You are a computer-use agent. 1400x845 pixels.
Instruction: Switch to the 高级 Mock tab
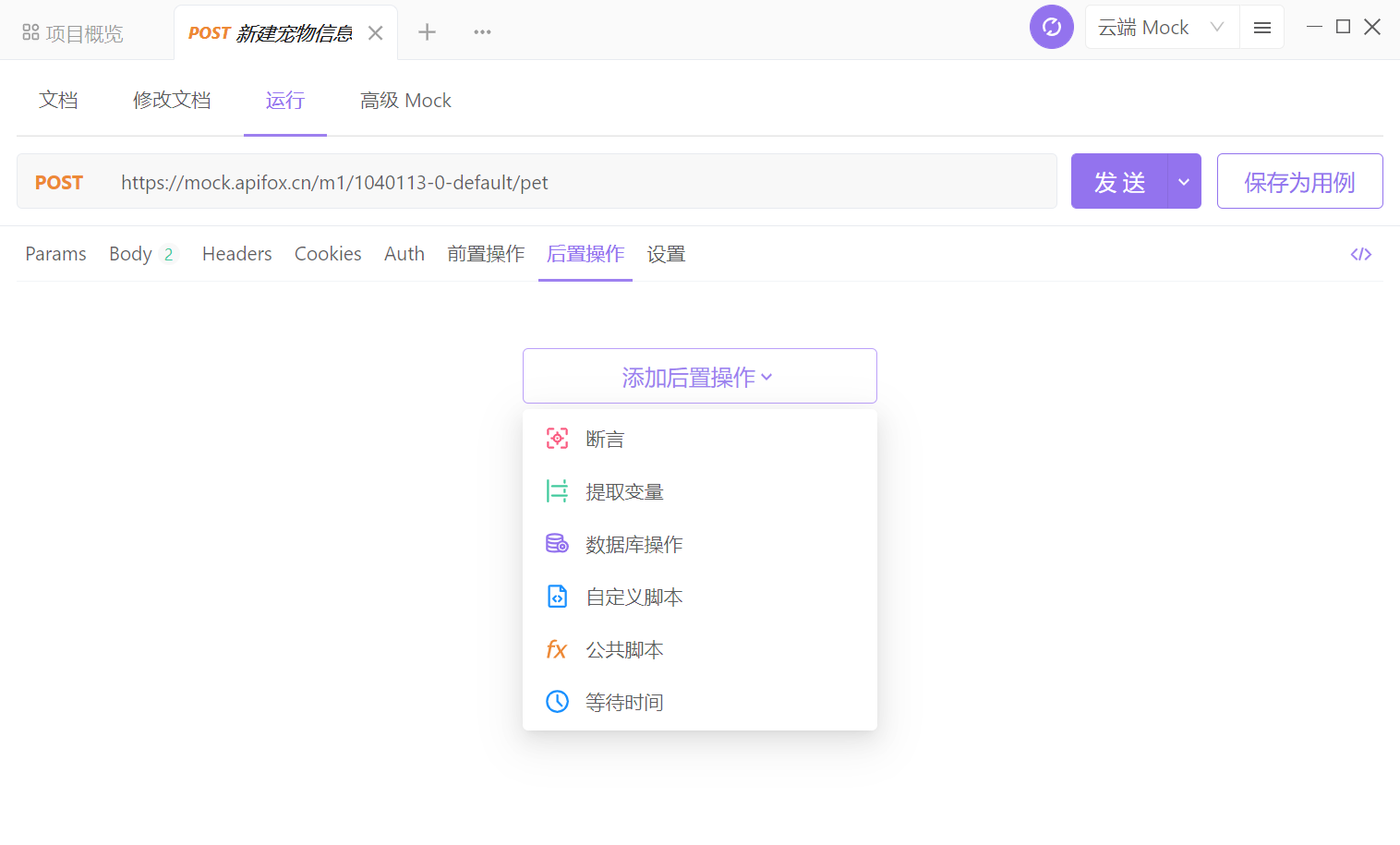coord(405,101)
